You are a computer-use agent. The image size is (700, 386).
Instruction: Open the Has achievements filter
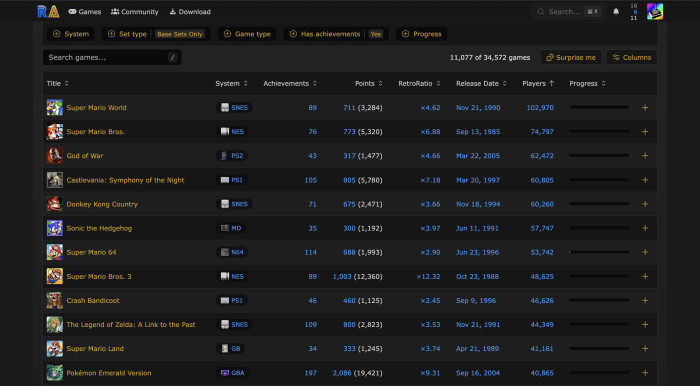[336, 34]
